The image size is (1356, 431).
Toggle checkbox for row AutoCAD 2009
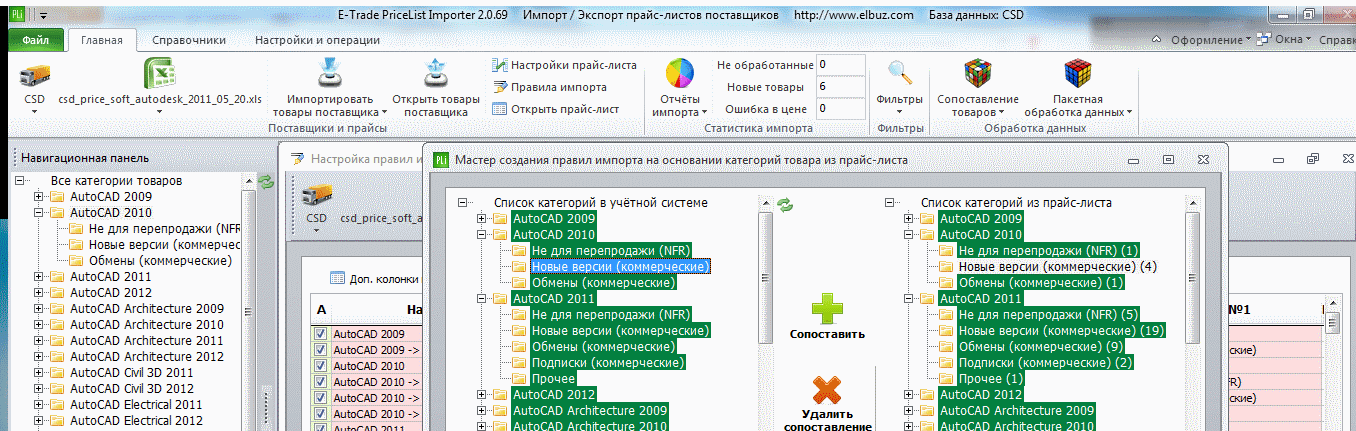point(321,334)
